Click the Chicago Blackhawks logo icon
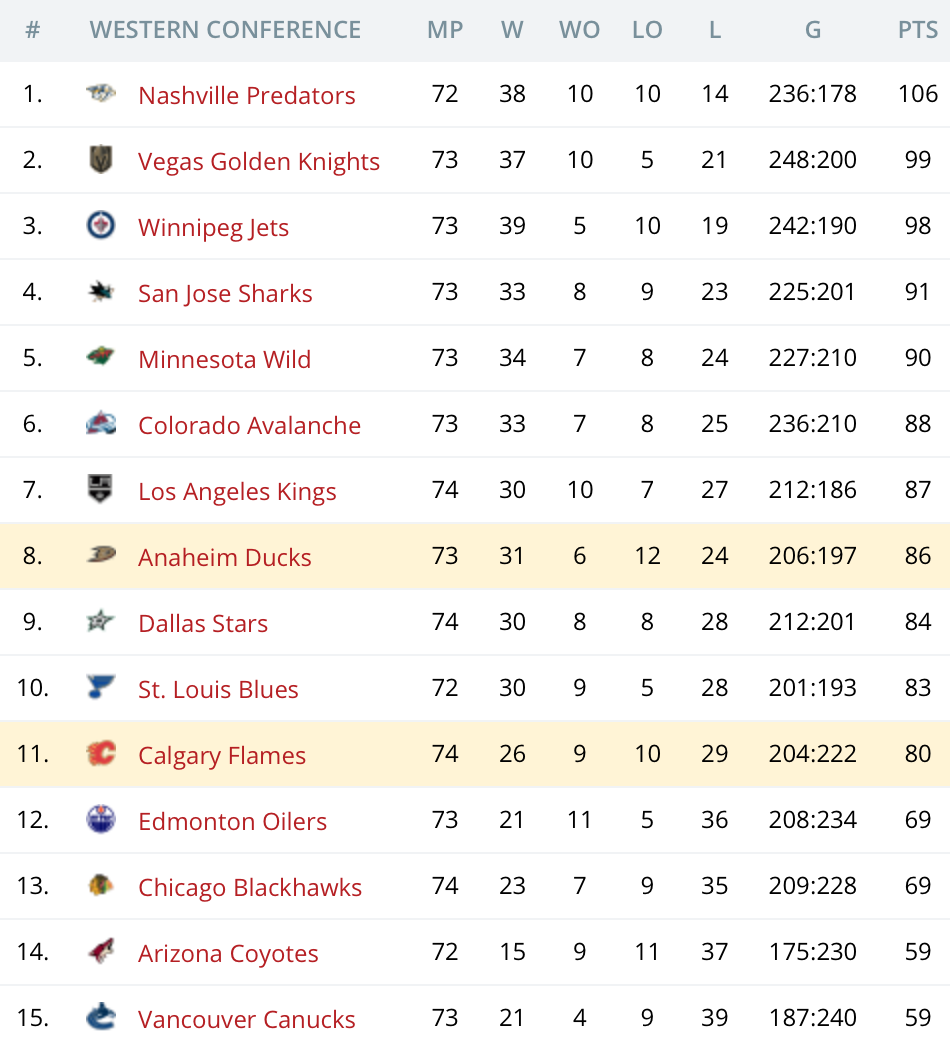Image resolution: width=950 pixels, height=1048 pixels. click(x=101, y=886)
